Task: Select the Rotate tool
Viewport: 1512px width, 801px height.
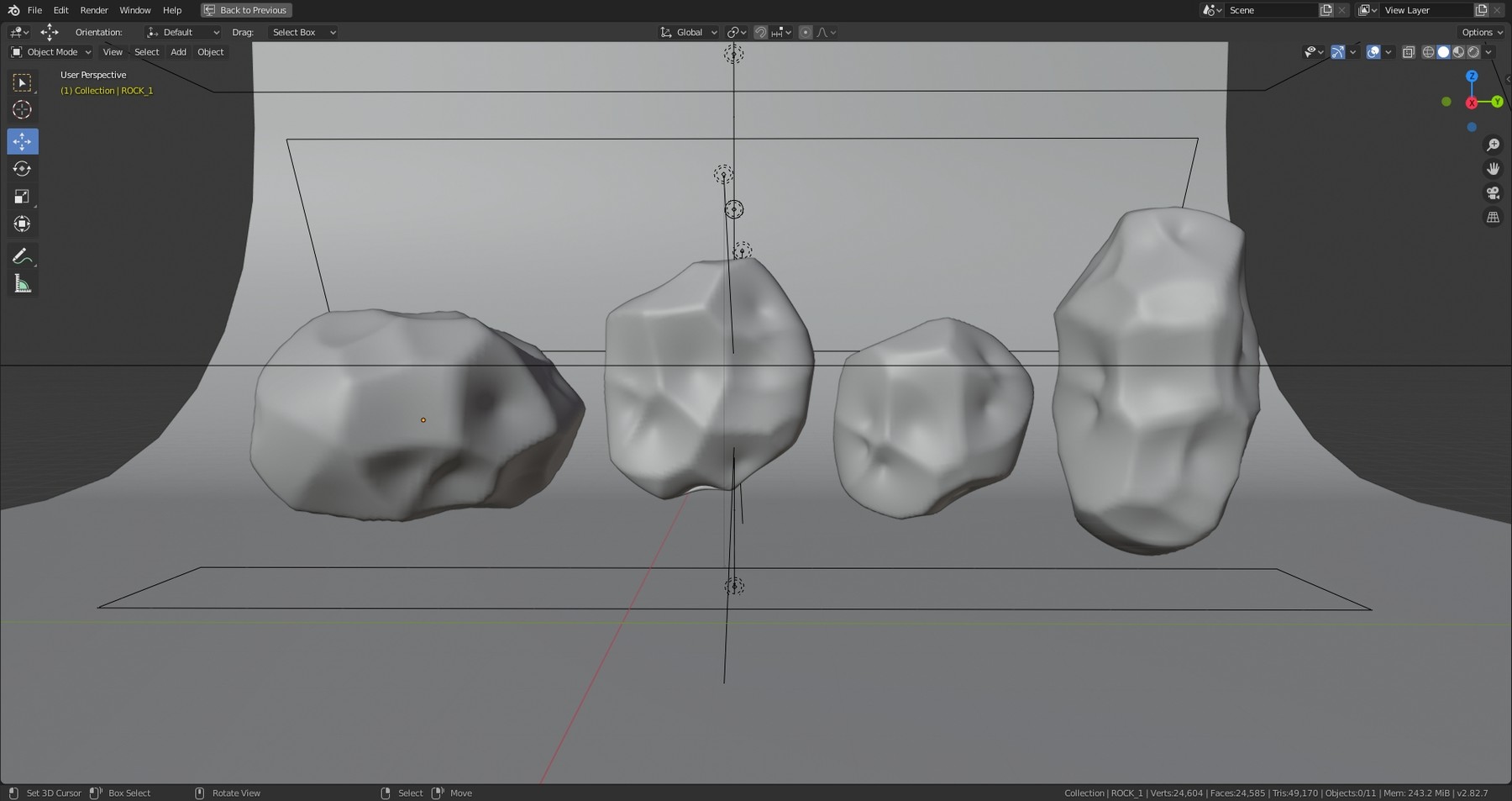Action: tap(23, 168)
